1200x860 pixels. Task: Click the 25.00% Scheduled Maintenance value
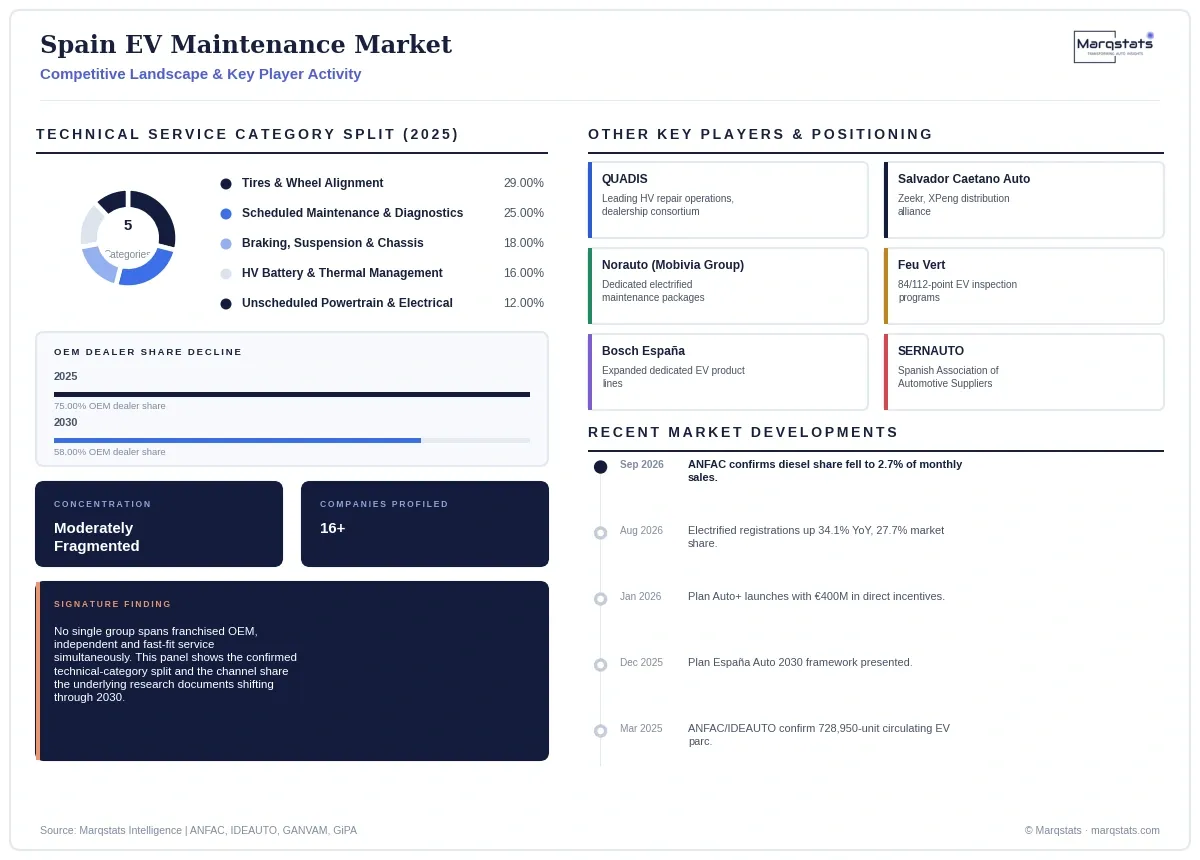(x=524, y=214)
